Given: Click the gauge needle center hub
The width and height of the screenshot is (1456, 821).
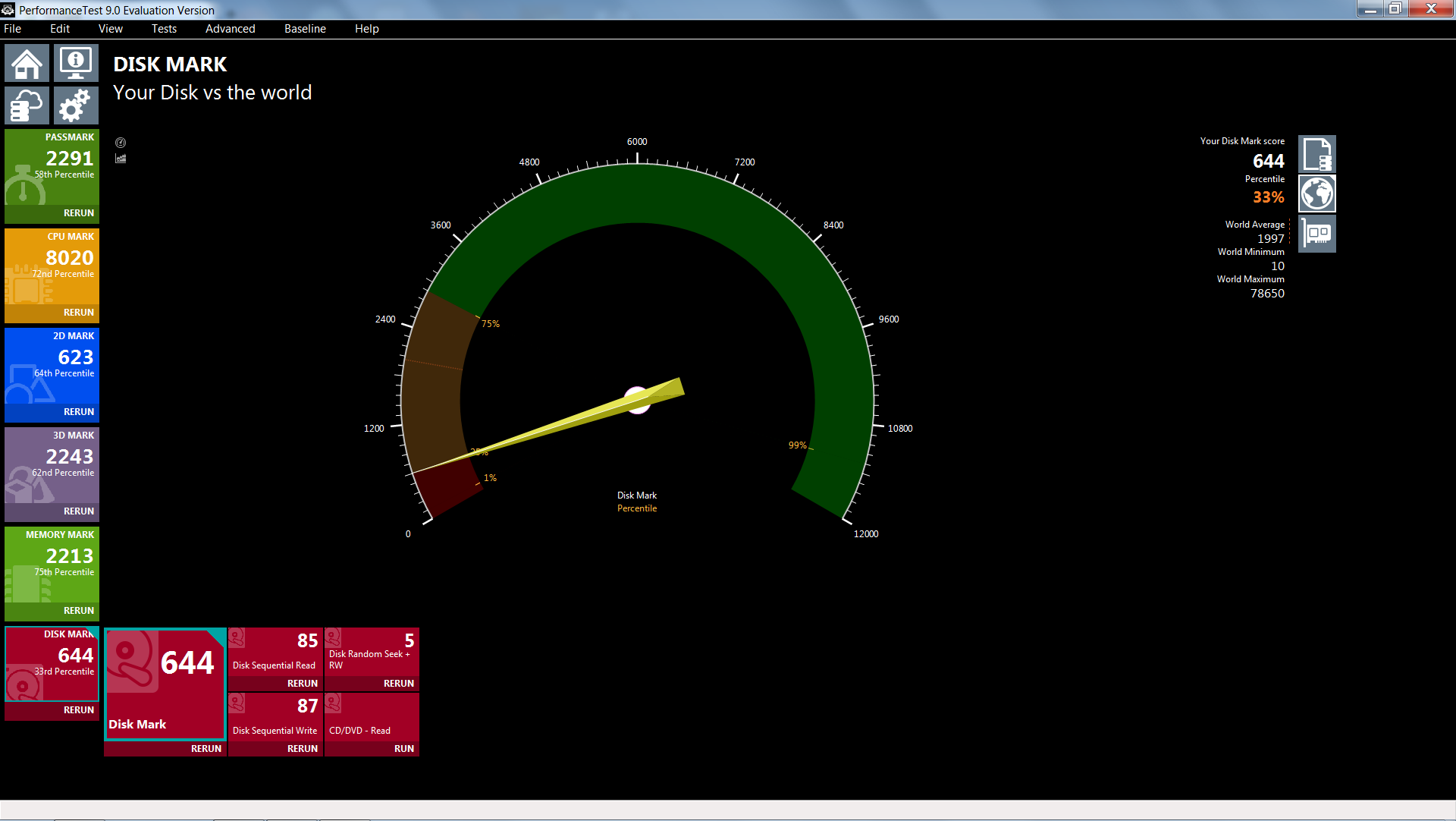Looking at the screenshot, I should tap(637, 400).
